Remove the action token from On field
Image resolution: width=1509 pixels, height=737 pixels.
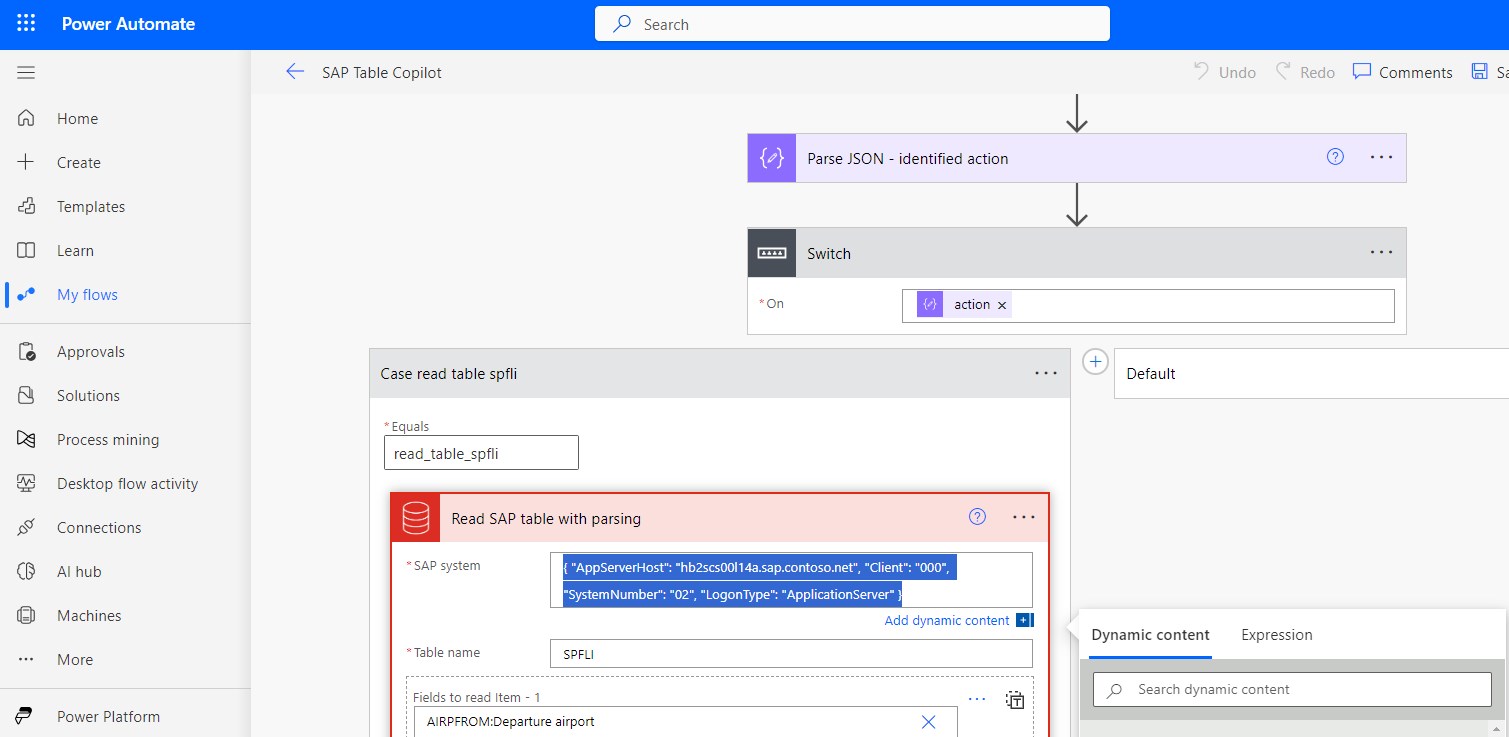tap(1002, 305)
